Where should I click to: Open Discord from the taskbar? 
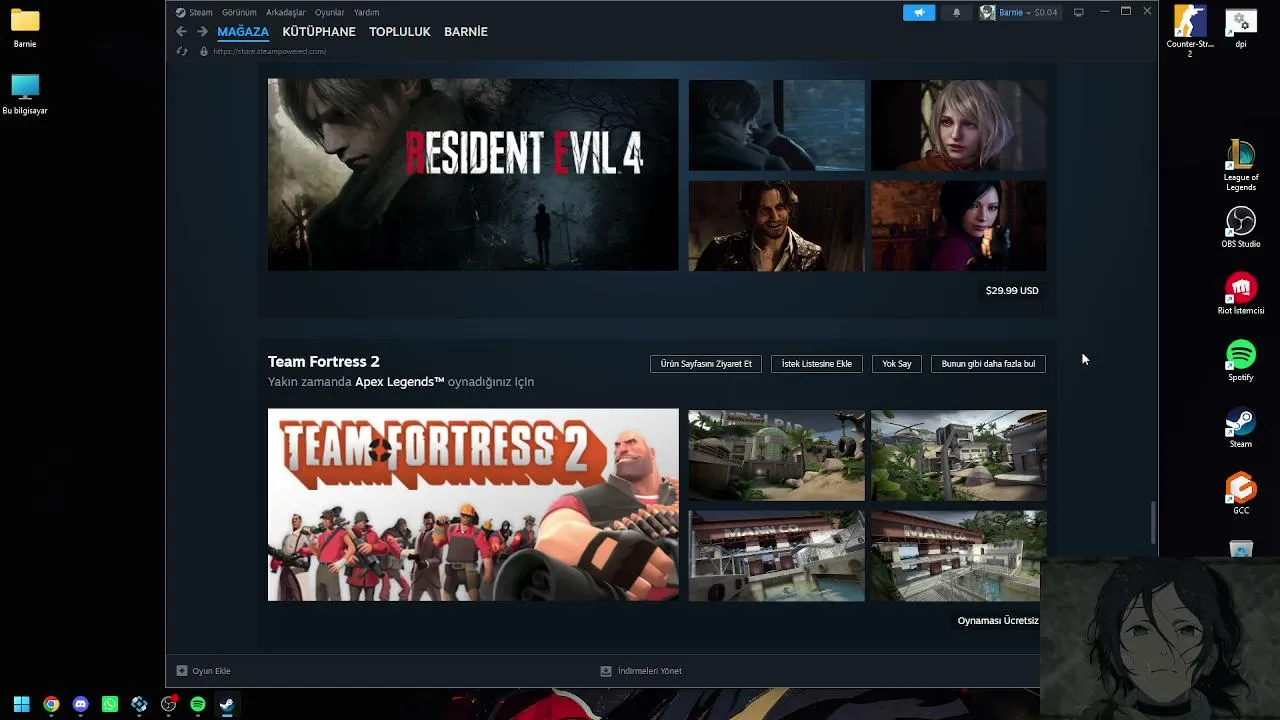click(81, 704)
